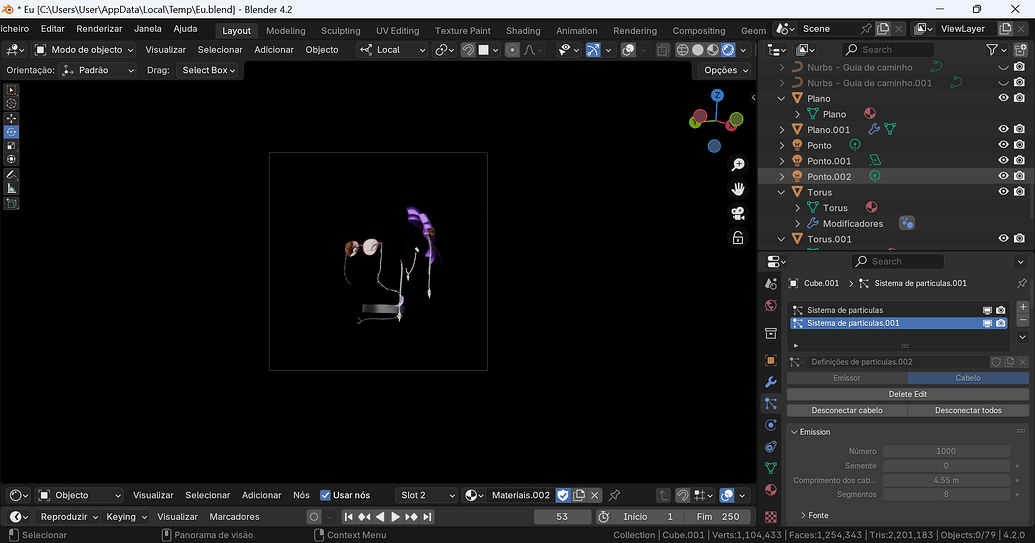Viewport: 1035px width, 543px height.
Task: Play the animation forward
Action: click(395, 517)
